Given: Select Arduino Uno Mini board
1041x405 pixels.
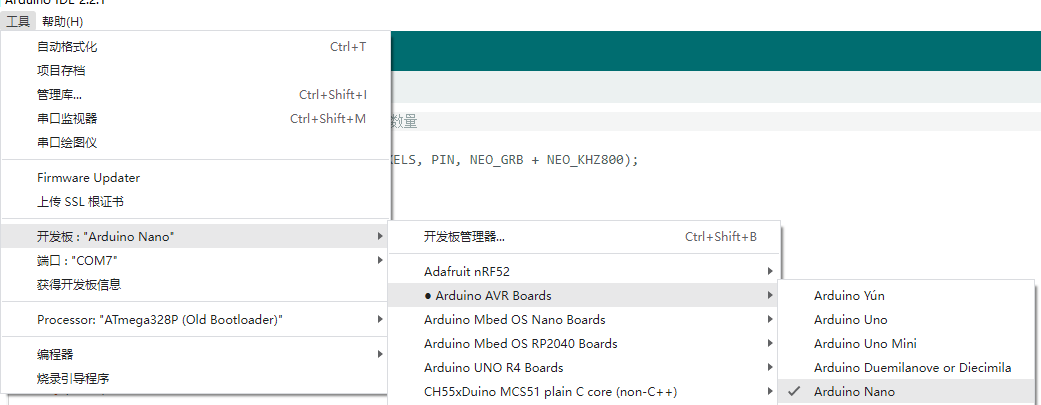Looking at the screenshot, I should coord(906,344).
